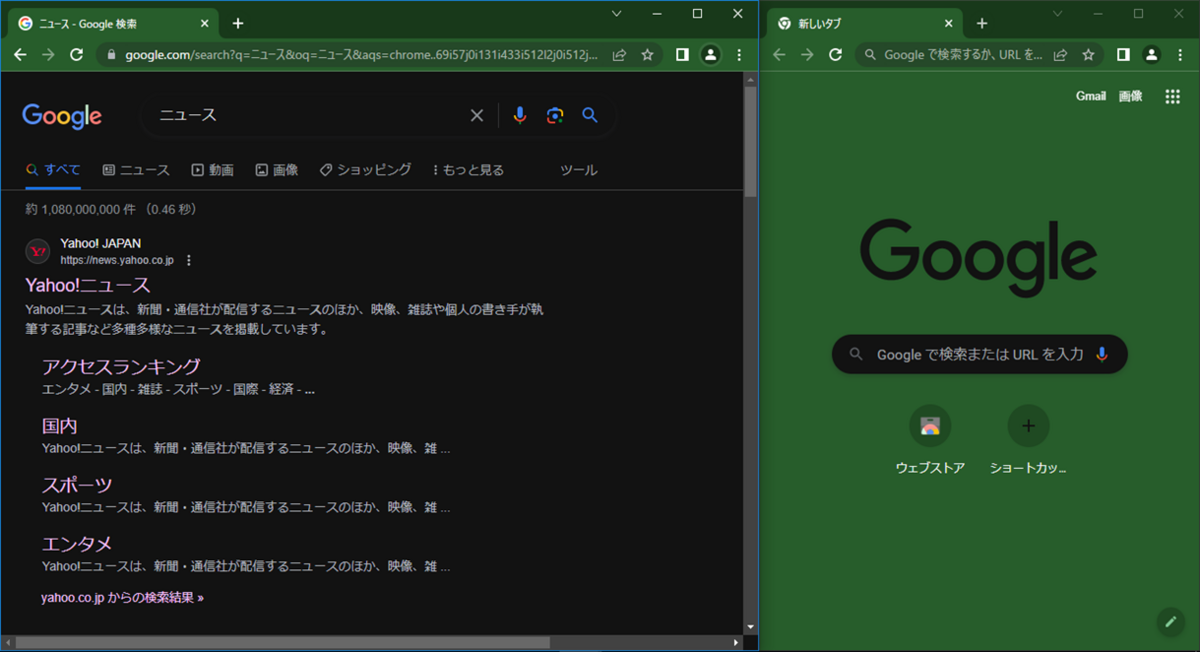The width and height of the screenshot is (1200, 652).
Task: Click the vertical scrollbar in left window
Action: (750, 140)
